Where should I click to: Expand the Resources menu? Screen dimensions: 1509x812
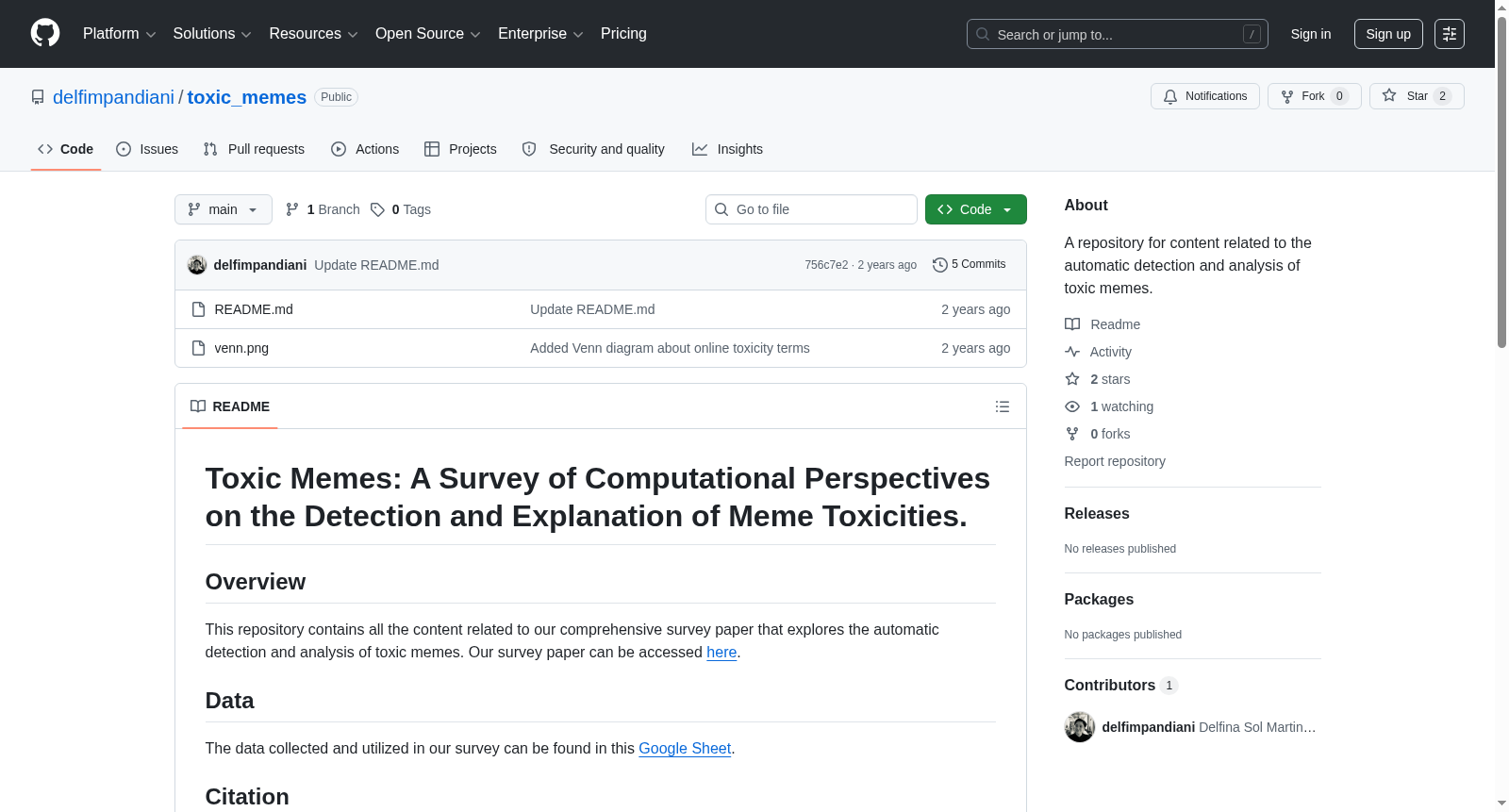coord(313,34)
